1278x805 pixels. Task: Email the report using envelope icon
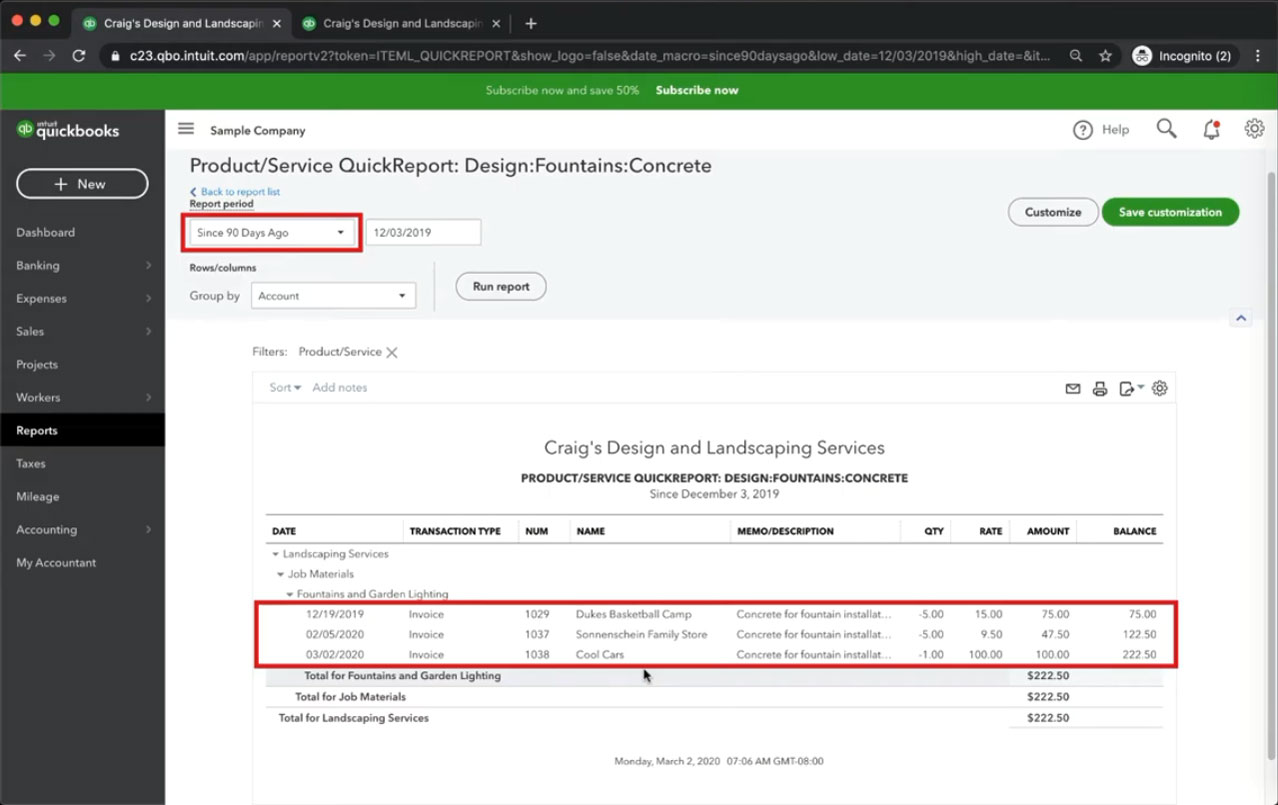coord(1073,389)
